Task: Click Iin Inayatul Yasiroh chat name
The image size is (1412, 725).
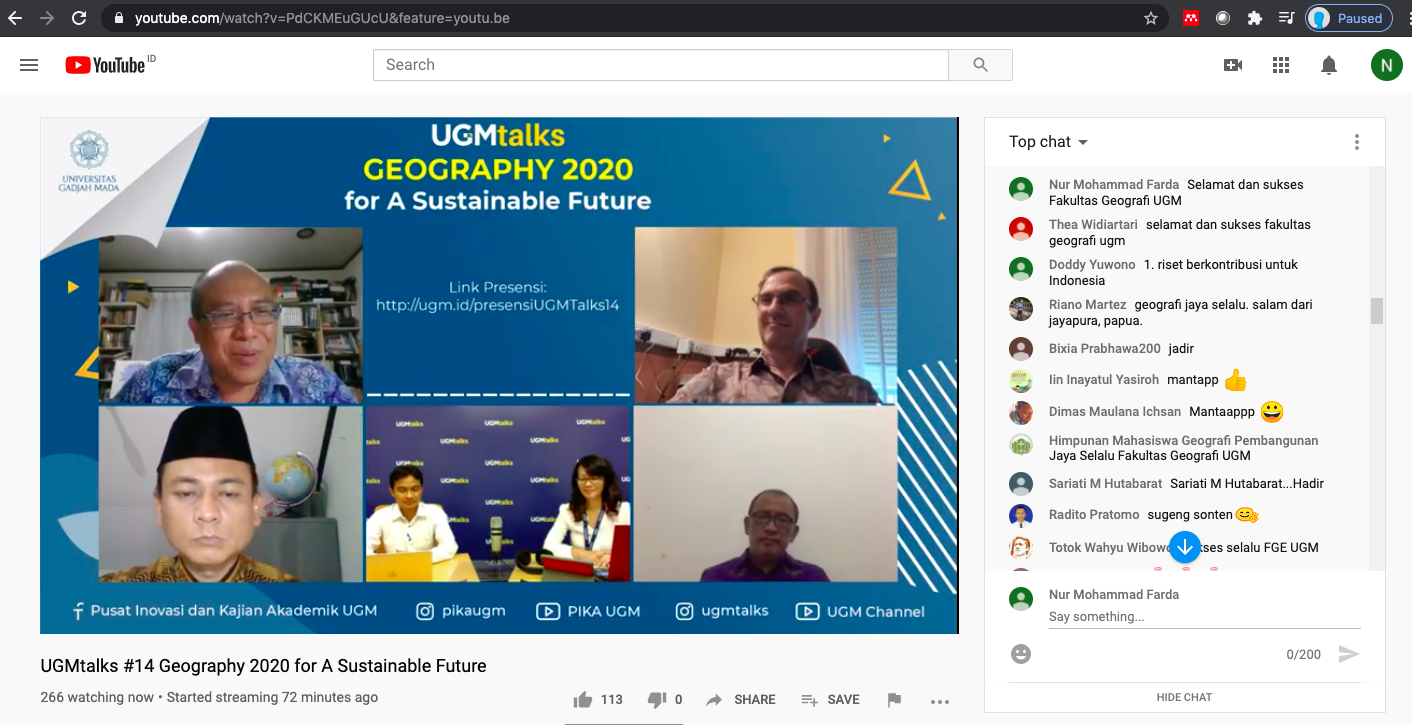Action: [x=1104, y=380]
